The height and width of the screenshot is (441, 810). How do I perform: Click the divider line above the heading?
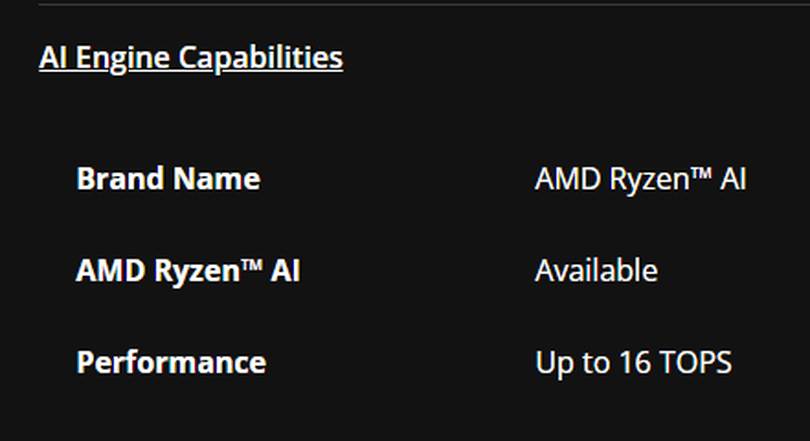424,4
